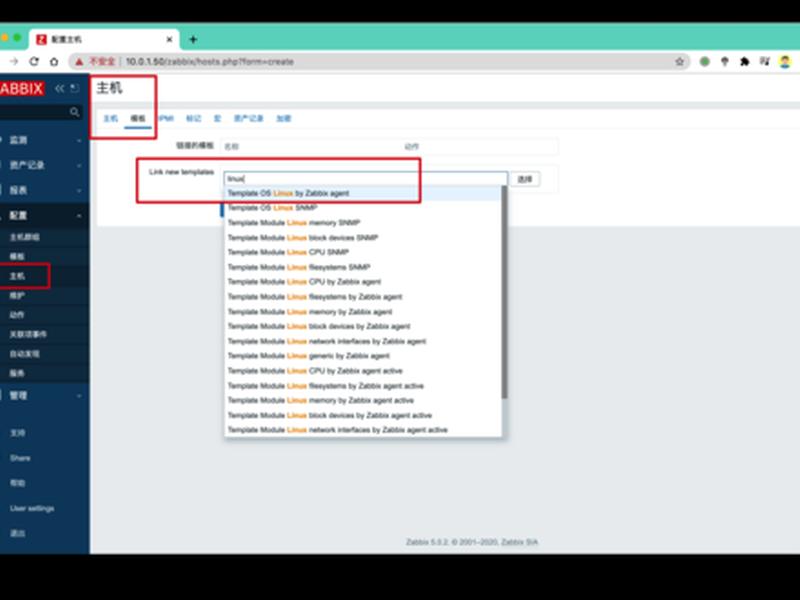
Task: Open a new browser tab with plus
Action: coord(193,39)
